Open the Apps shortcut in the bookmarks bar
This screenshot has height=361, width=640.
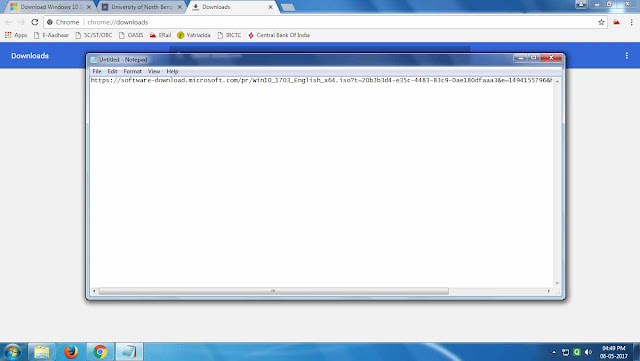(x=16, y=35)
